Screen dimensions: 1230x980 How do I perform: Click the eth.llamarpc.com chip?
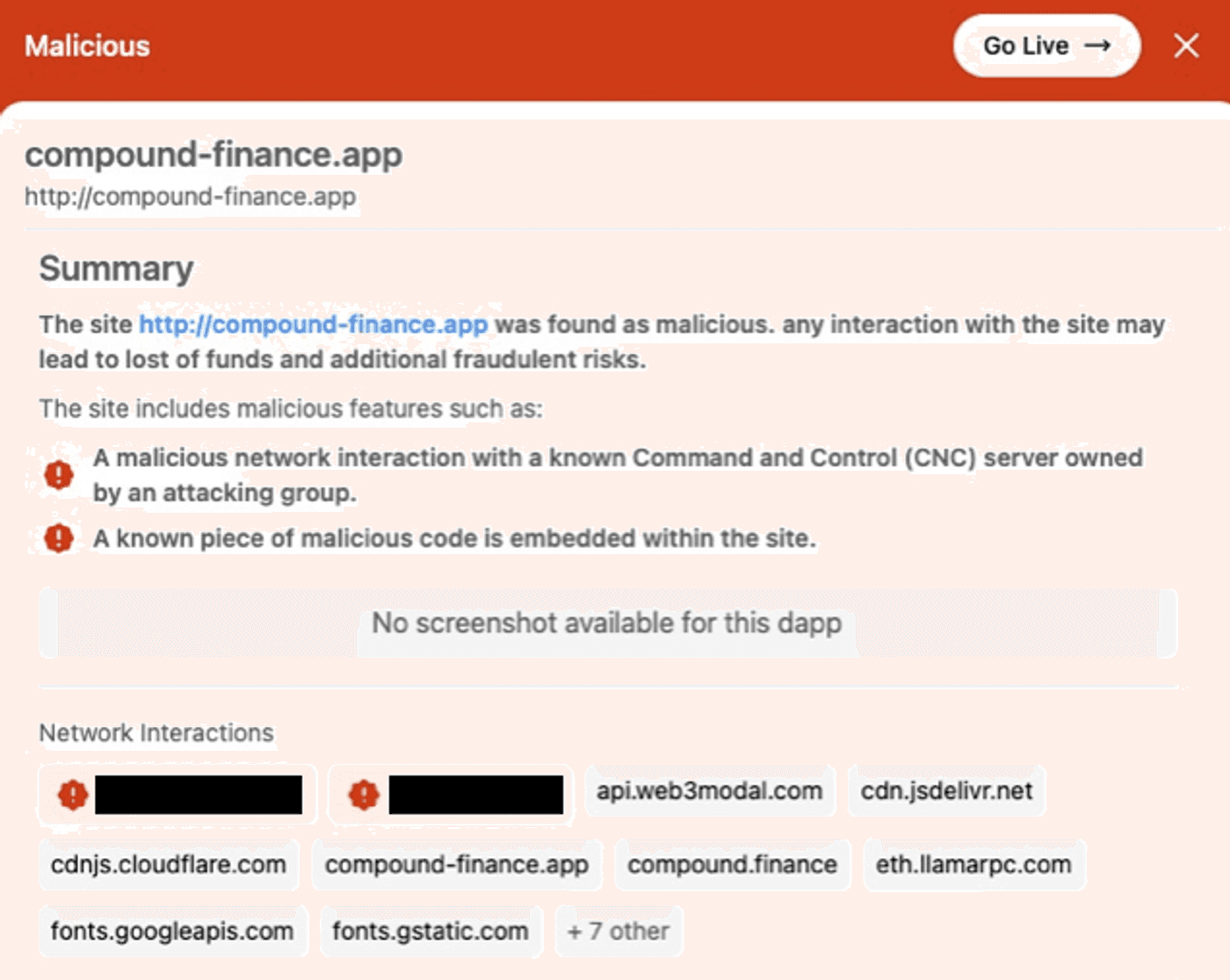tap(973, 865)
